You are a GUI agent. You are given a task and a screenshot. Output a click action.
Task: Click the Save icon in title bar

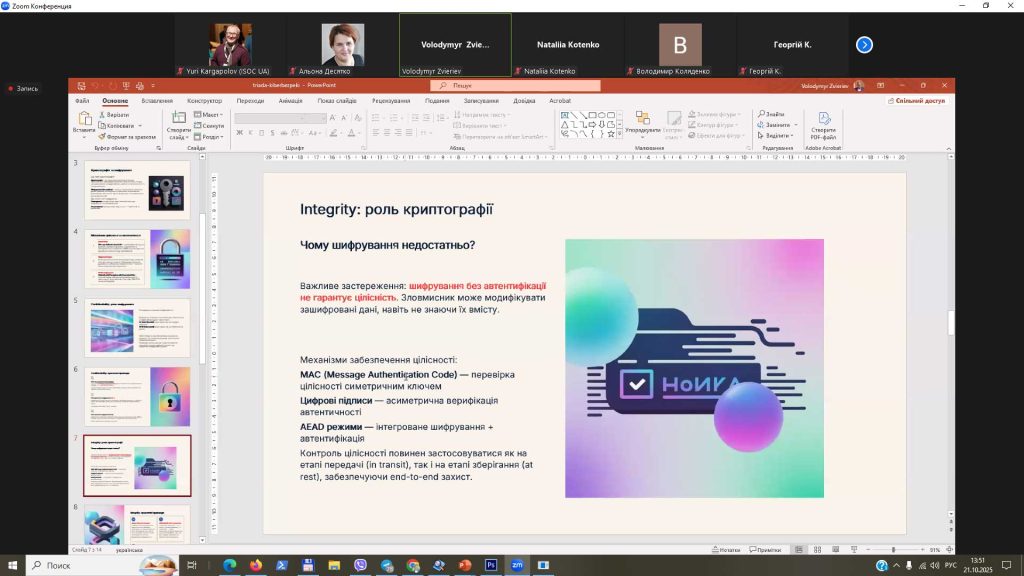pos(83,86)
